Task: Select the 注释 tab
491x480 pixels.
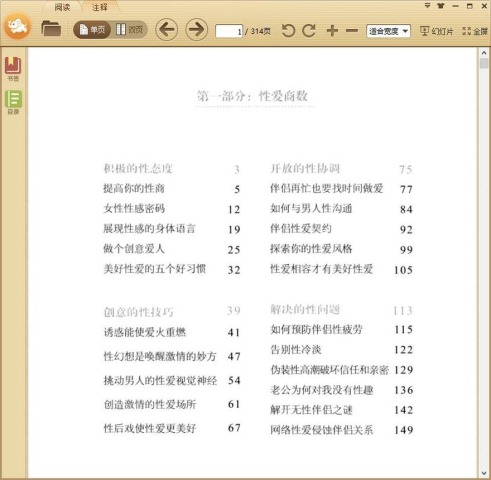Action: (100, 7)
